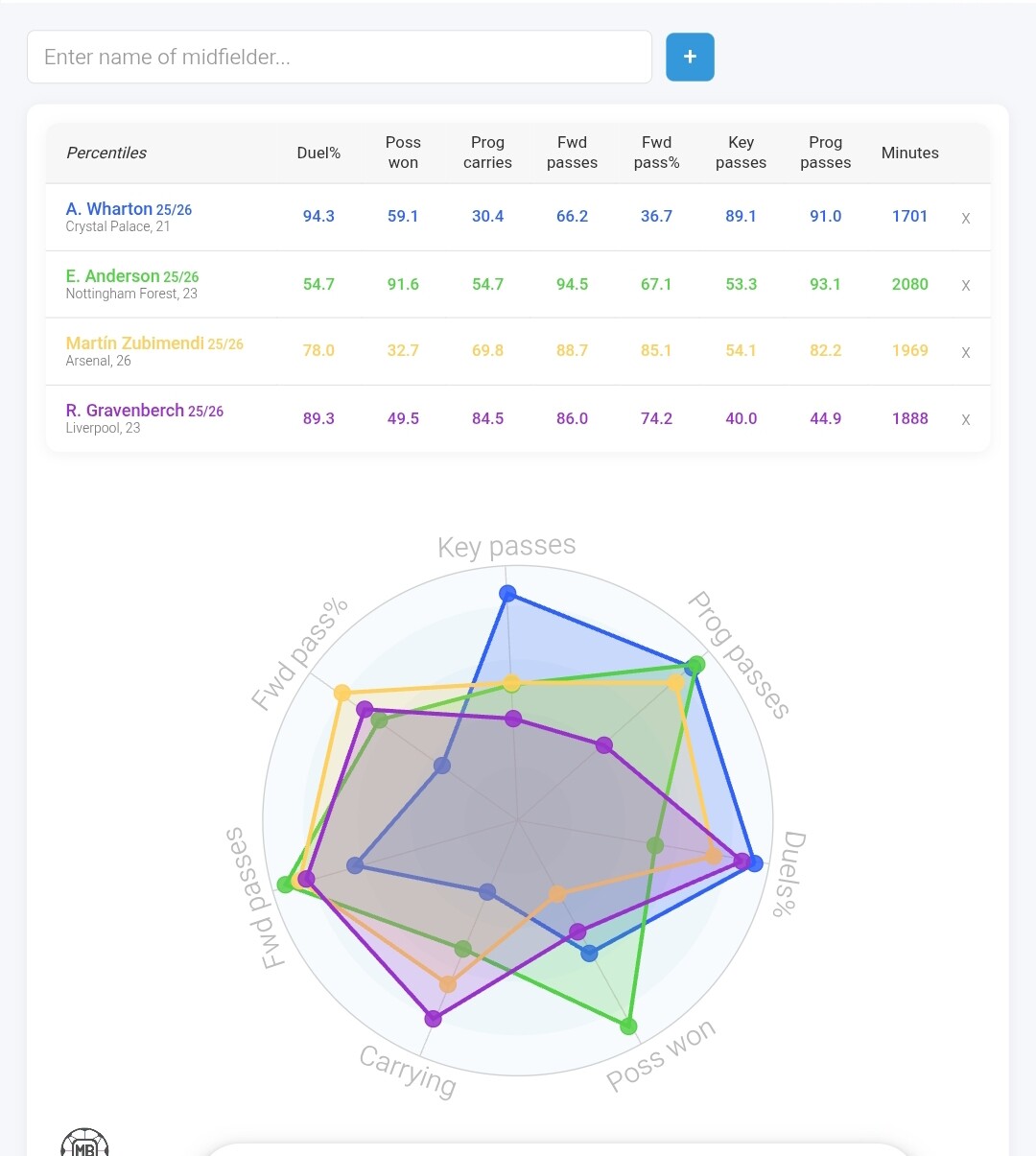Click Gravenberch's purple Carrying radar point
1036x1156 pixels.
(x=433, y=1019)
